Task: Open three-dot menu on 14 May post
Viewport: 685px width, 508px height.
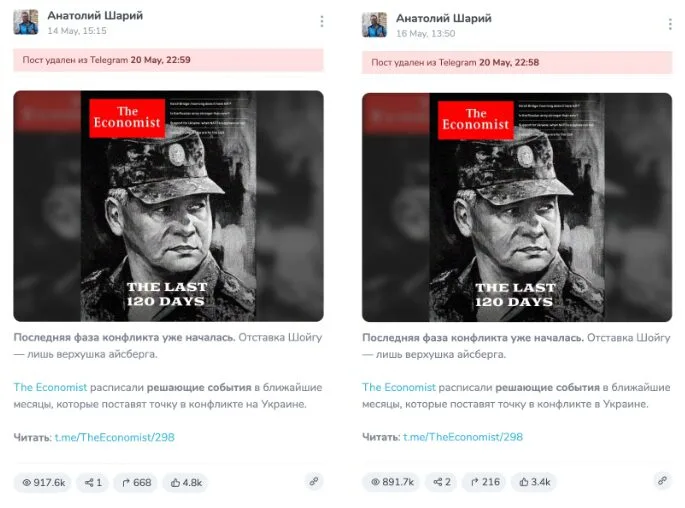Action: tap(322, 21)
